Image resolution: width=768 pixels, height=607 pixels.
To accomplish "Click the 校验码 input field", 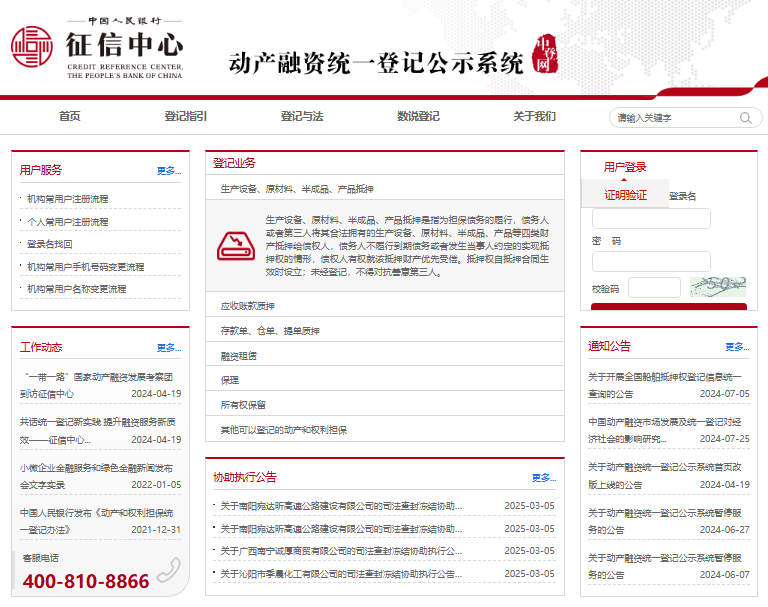I will [x=654, y=288].
